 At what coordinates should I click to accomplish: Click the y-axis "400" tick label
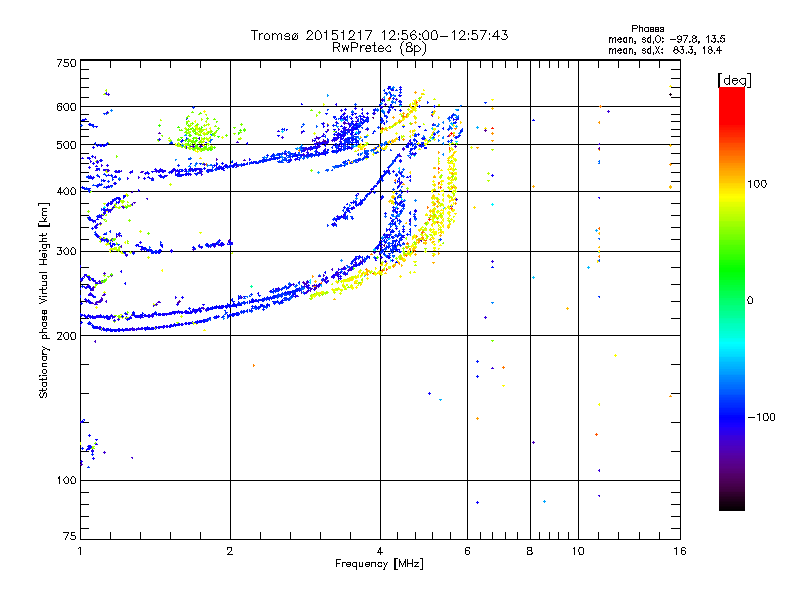tap(66, 191)
